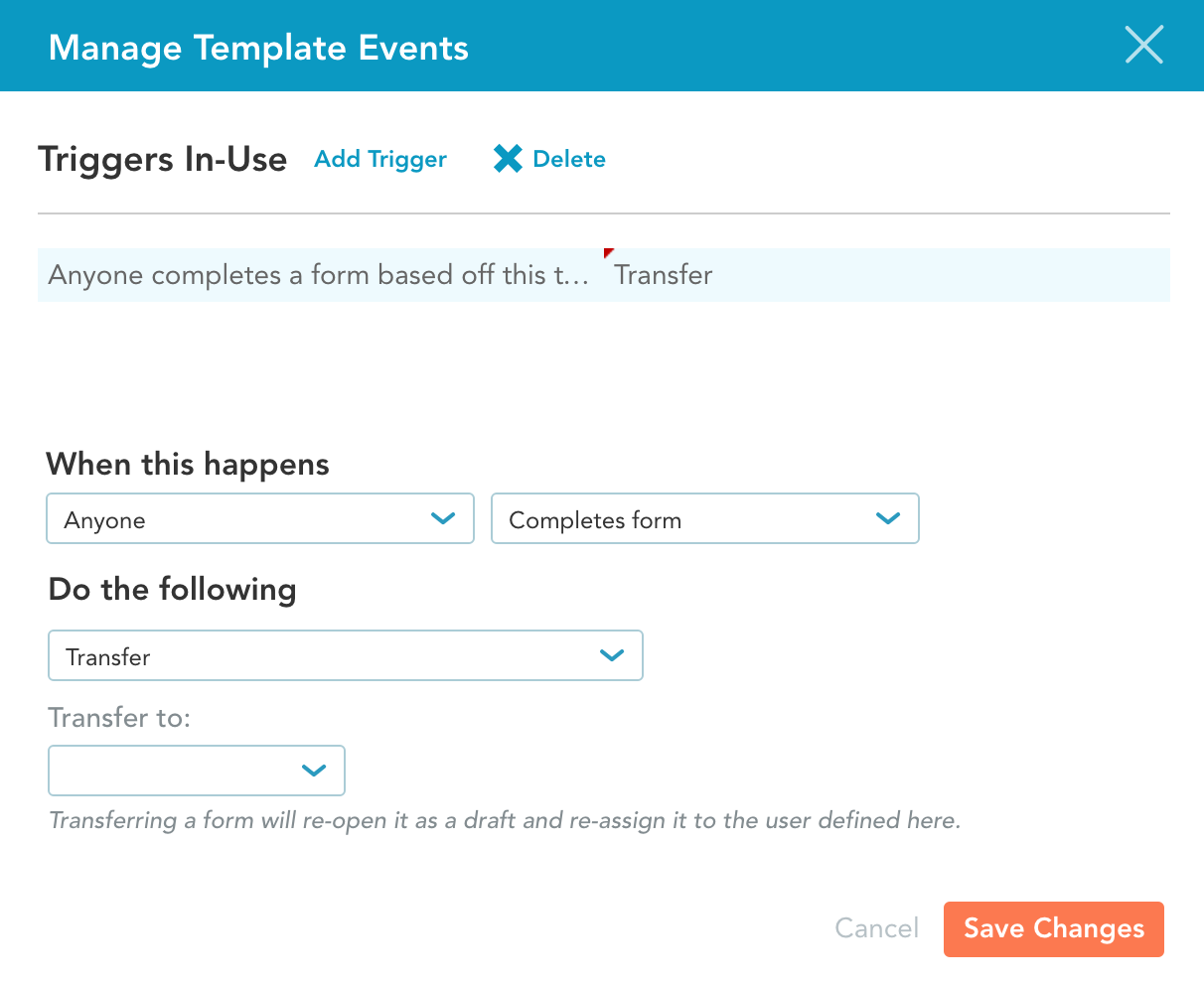This screenshot has width=1204, height=985.
Task: Click the Save Changes button
Action: (x=1054, y=929)
